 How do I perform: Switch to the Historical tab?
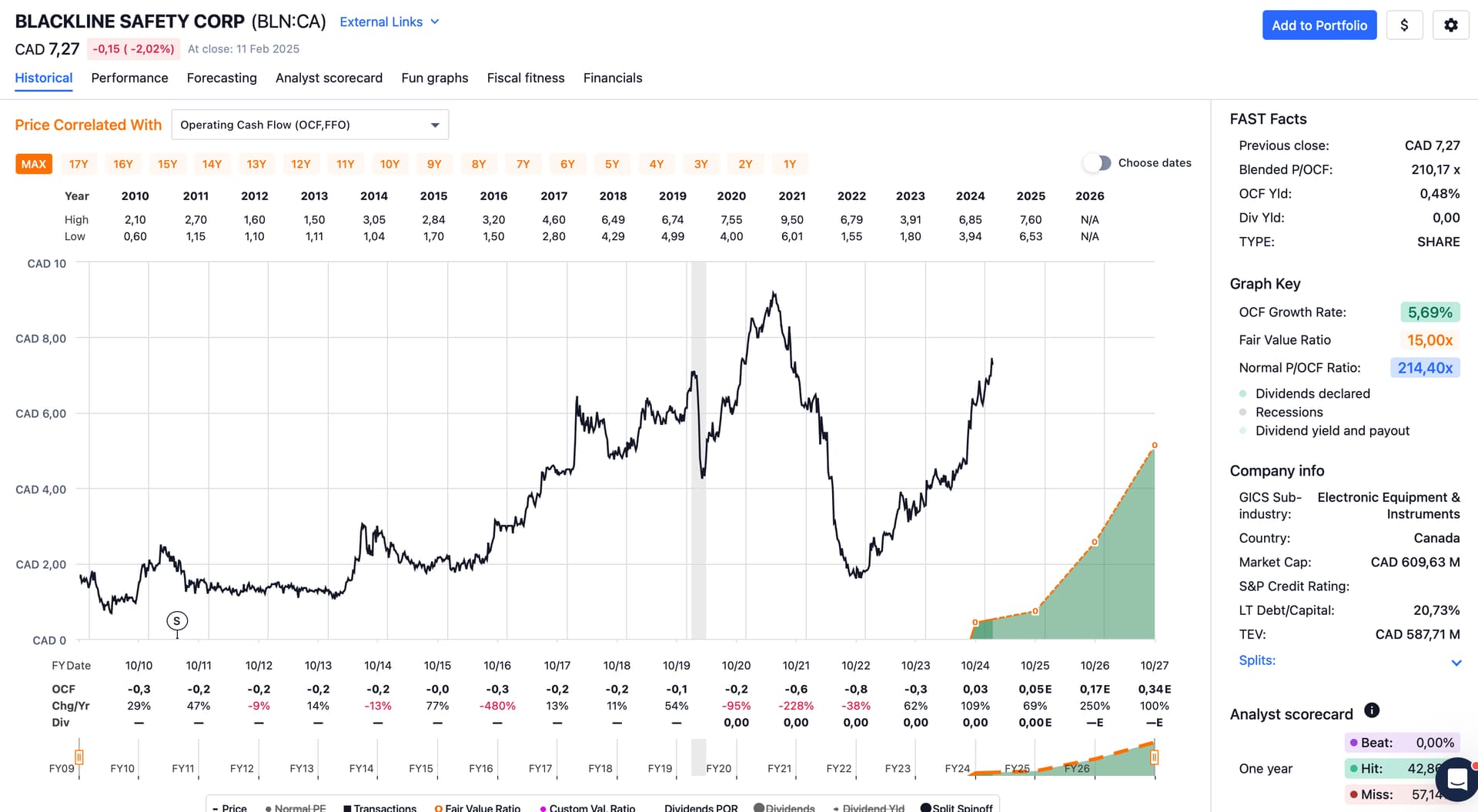(44, 78)
